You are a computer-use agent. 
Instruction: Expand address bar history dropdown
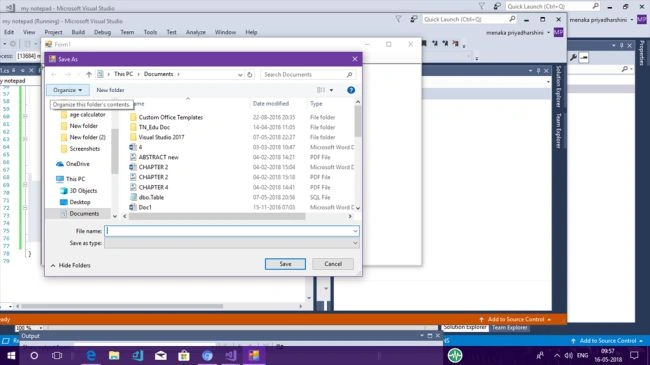[x=240, y=75]
